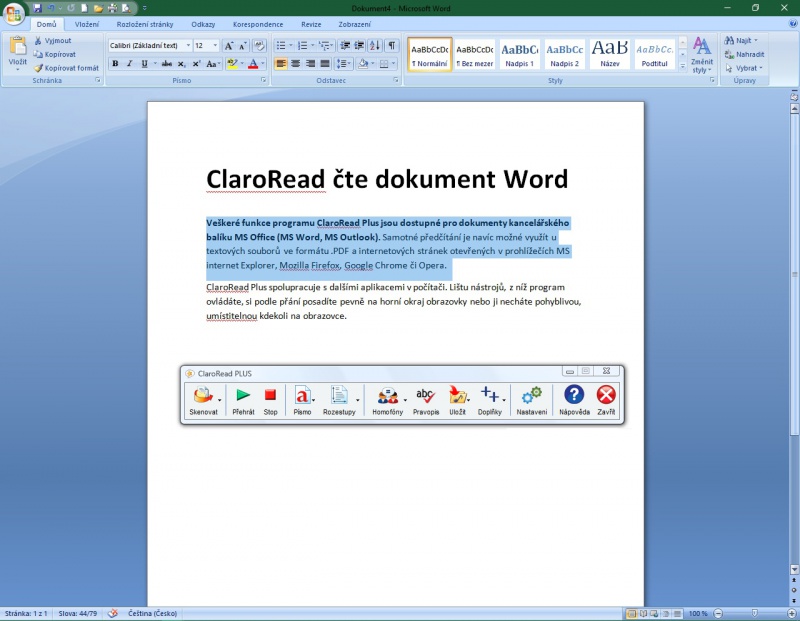Toggle show paragraph marks ¶
Viewport: 800px width, 621px height.
click(391, 46)
